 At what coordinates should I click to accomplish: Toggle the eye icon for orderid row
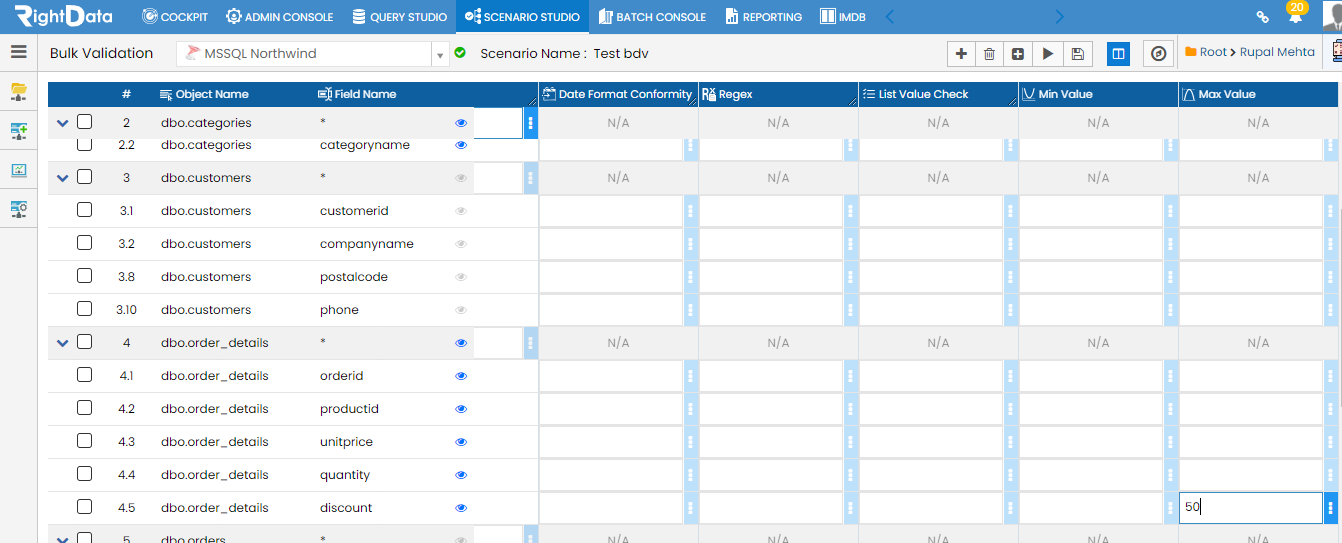coord(461,376)
